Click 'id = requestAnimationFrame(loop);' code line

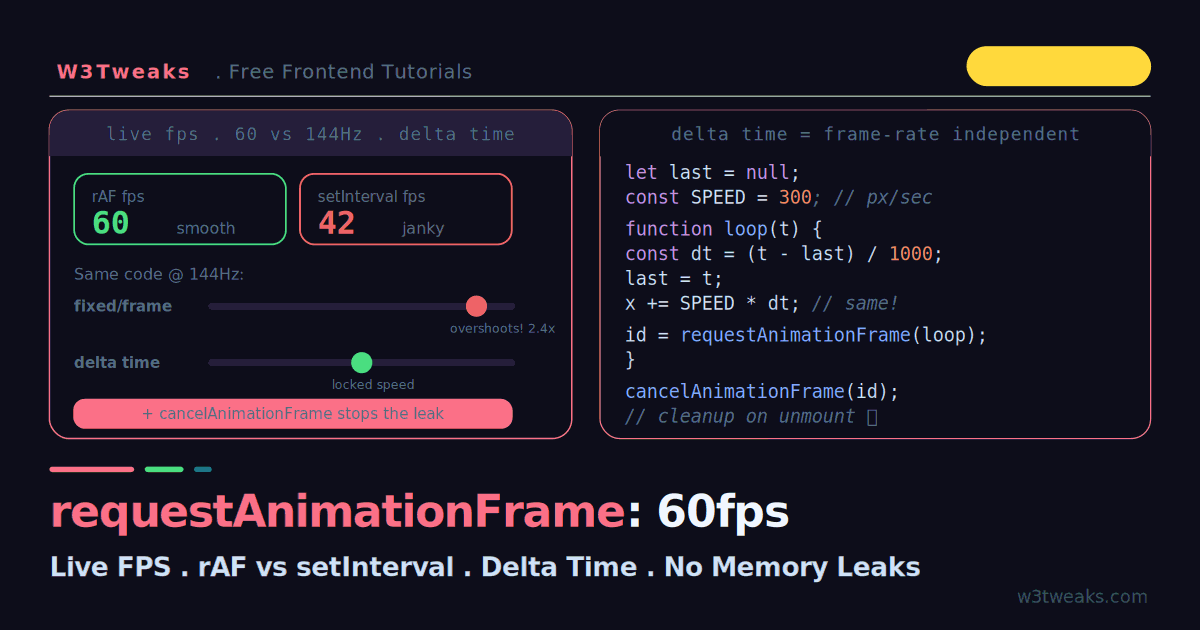tap(806, 335)
